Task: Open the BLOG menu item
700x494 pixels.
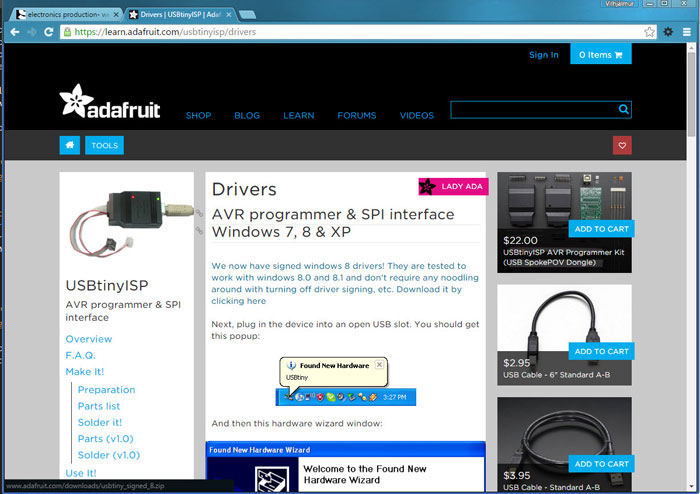Action: tap(247, 116)
